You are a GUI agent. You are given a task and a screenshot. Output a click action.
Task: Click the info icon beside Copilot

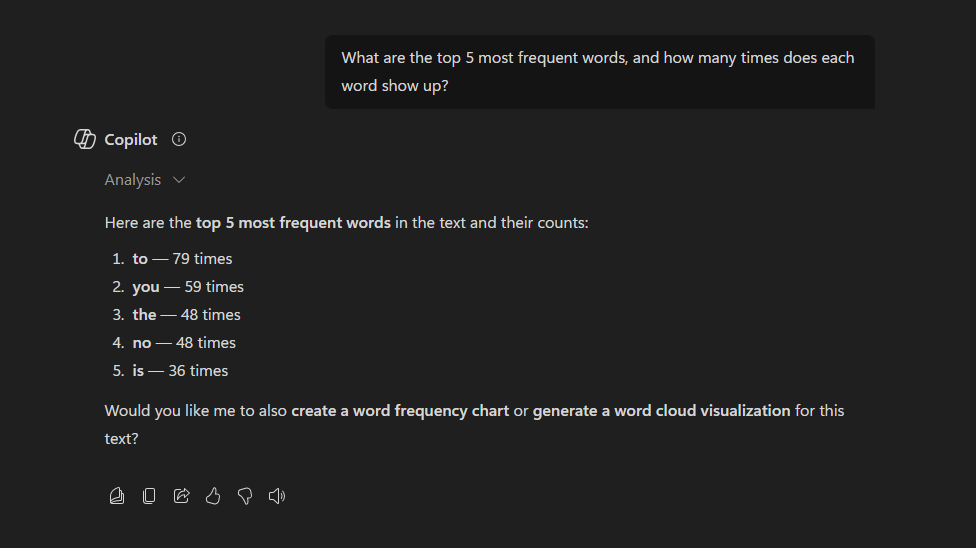coord(179,140)
